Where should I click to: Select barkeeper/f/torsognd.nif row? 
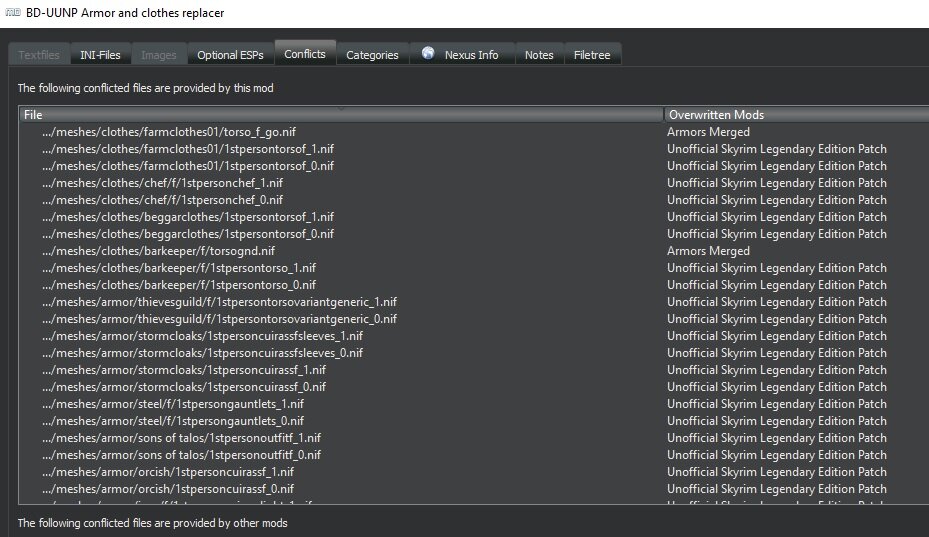473,251
